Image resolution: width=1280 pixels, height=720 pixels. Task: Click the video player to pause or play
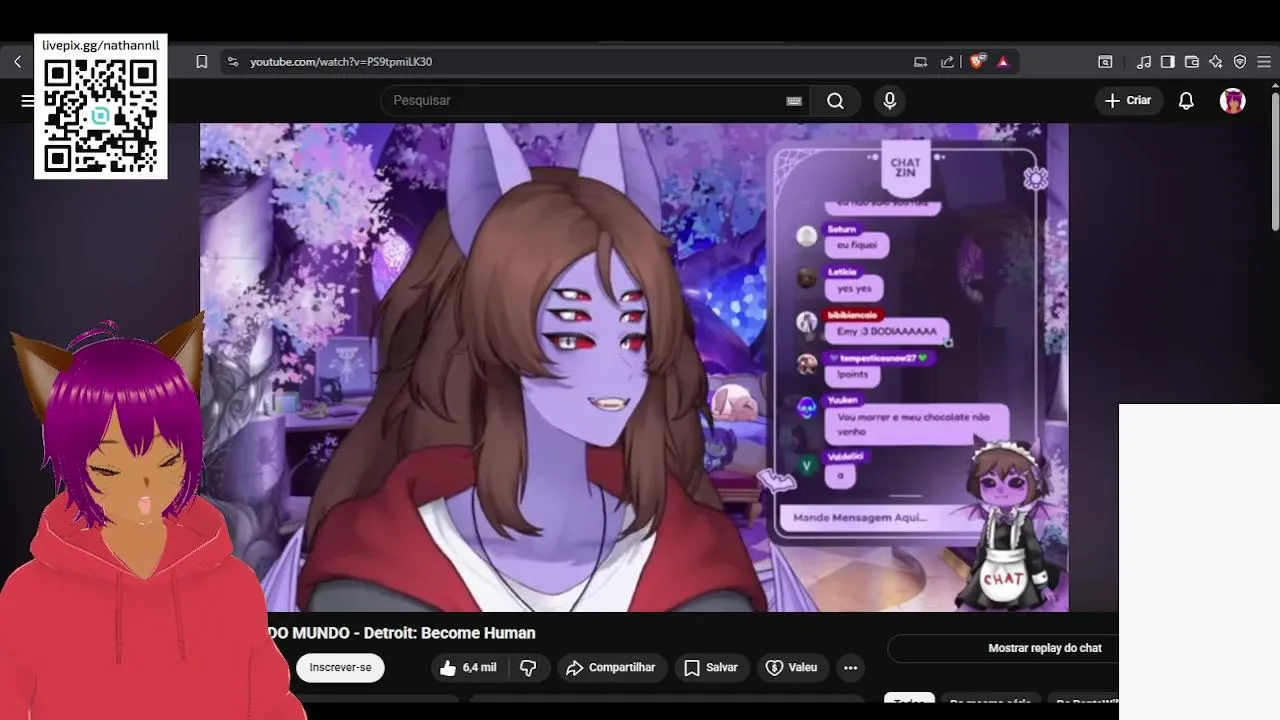click(634, 367)
